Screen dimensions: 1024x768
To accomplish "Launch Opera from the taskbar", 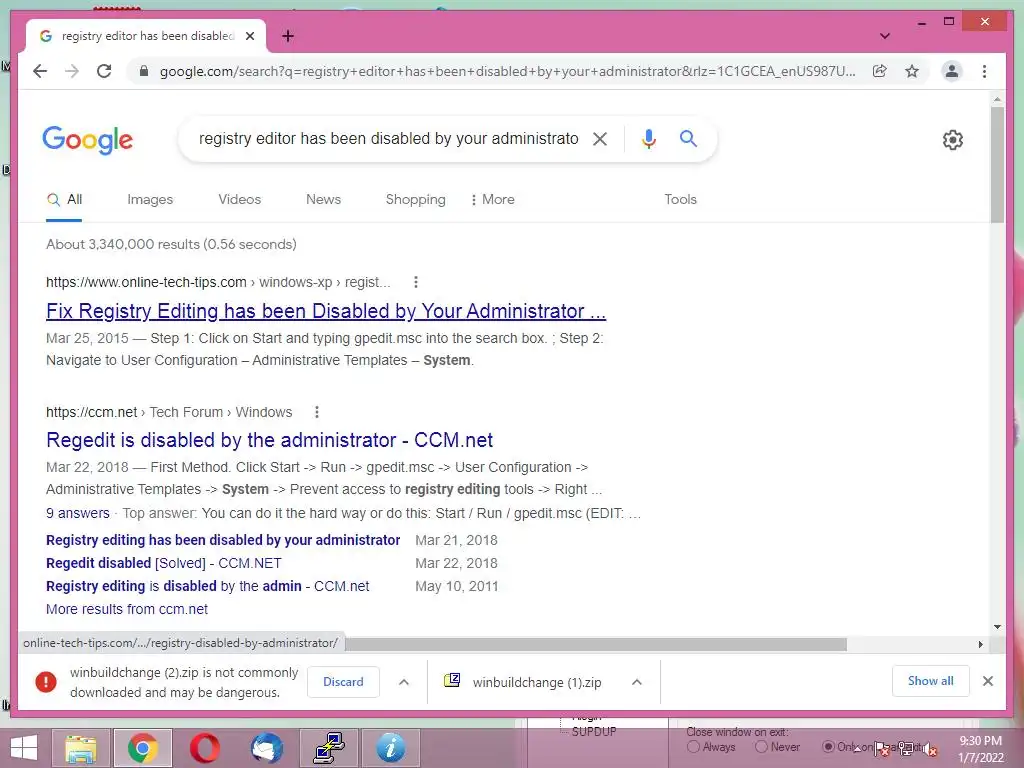I will (204, 748).
